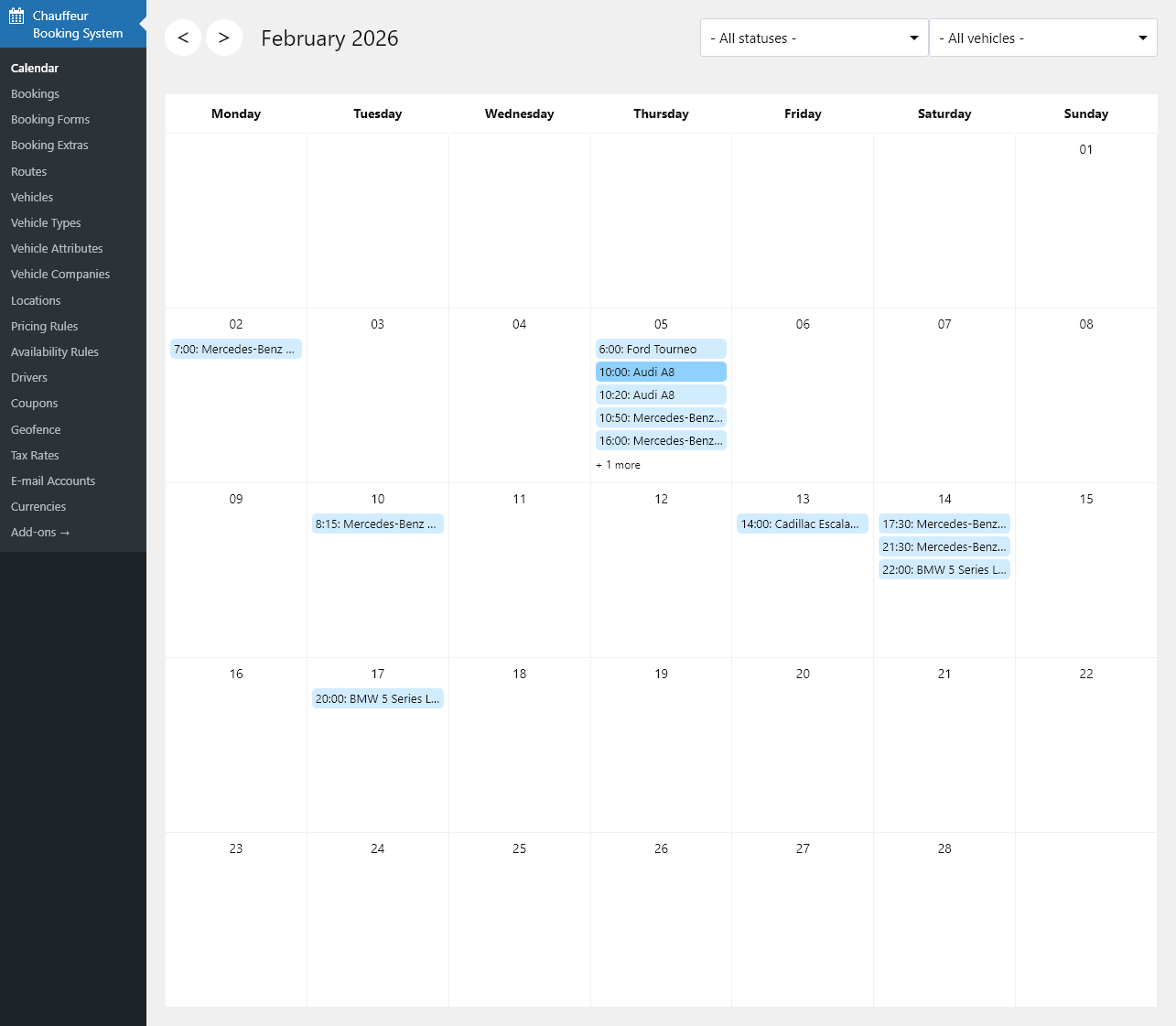Viewport: 1176px width, 1026px height.
Task: Click the Chauffeur Booking System calendar icon
Action: tap(16, 16)
